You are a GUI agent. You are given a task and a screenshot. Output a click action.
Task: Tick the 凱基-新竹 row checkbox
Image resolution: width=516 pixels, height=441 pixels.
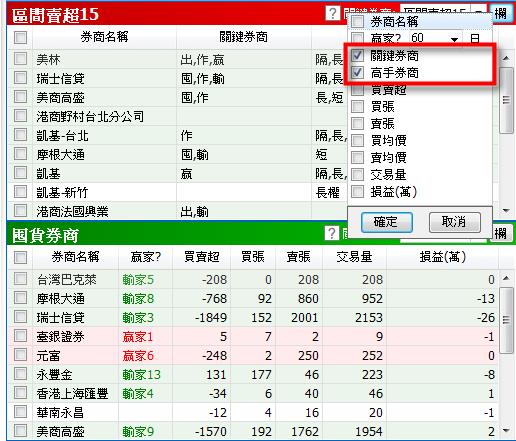[x=21, y=192]
